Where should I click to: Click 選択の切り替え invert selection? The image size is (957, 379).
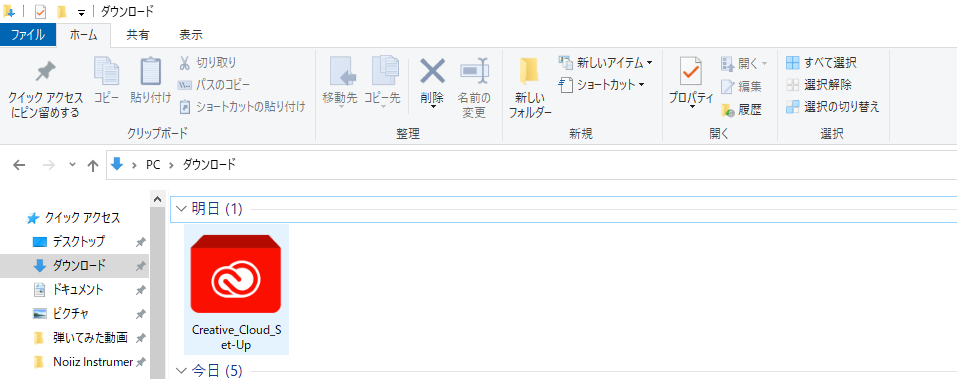832,107
